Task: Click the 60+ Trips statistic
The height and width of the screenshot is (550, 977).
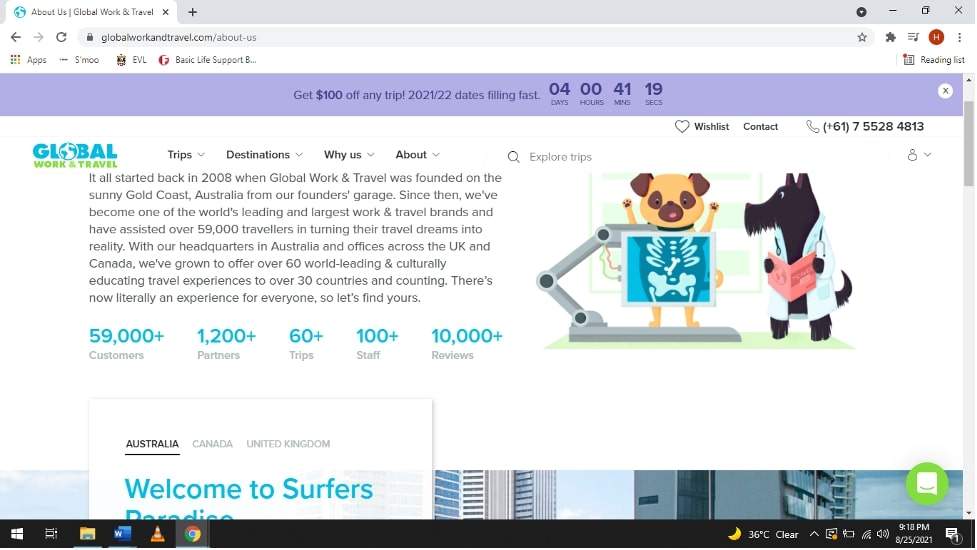Action: 306,344
